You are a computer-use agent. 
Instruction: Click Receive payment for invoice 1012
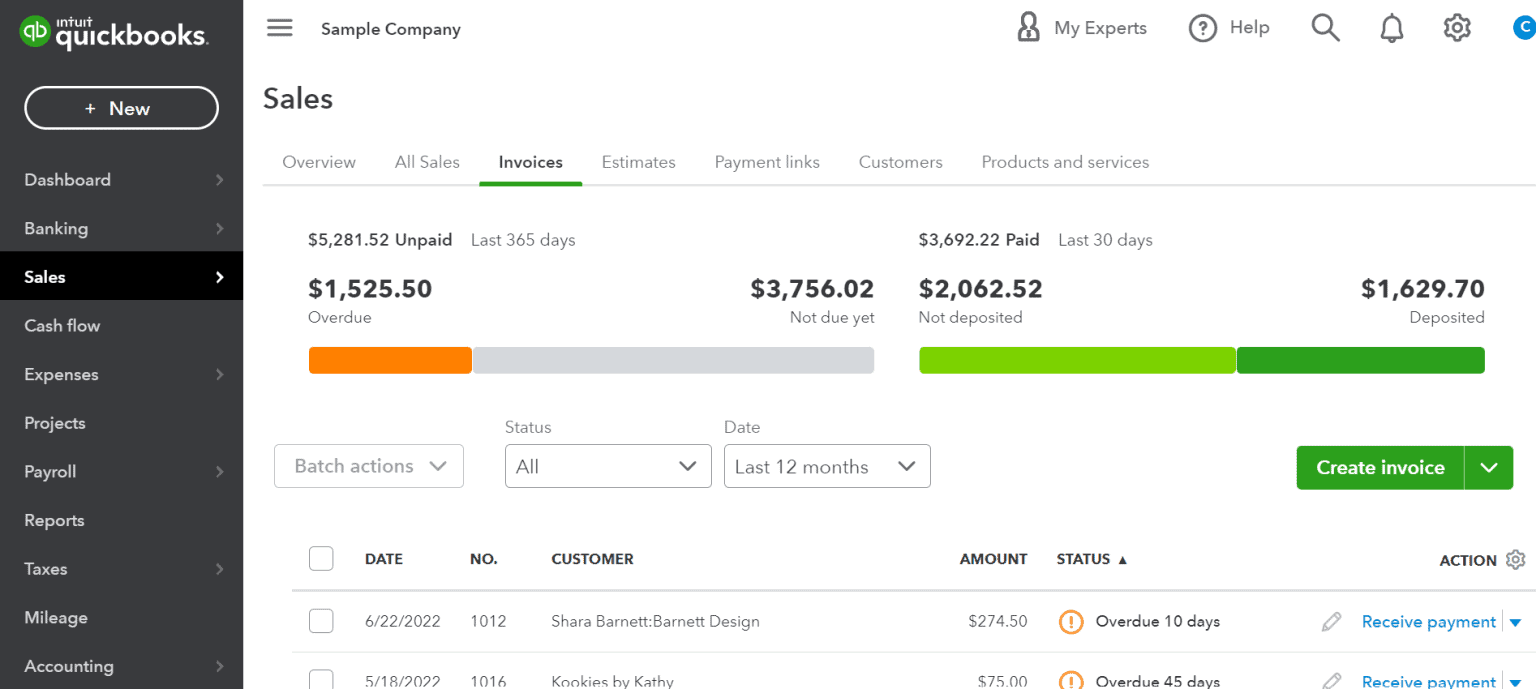point(1428,621)
